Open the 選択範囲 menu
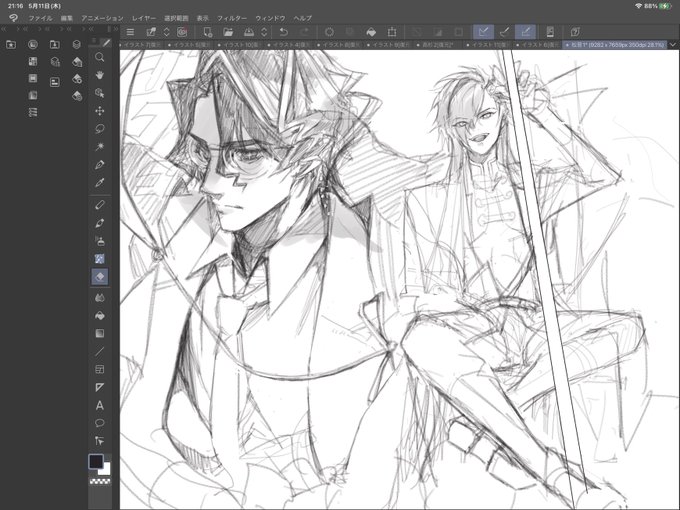This screenshot has width=680, height=510. pyautogui.click(x=176, y=18)
